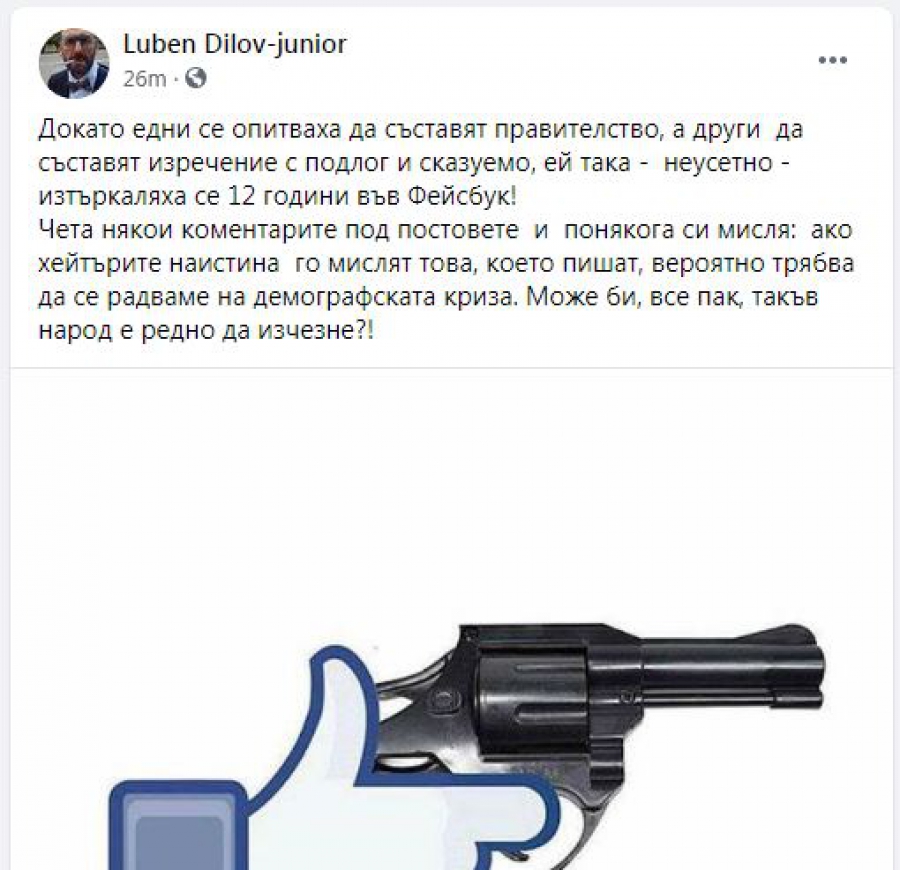Image resolution: width=900 pixels, height=870 pixels.
Task: Open the three-dot post options menu
Action: (x=832, y=60)
